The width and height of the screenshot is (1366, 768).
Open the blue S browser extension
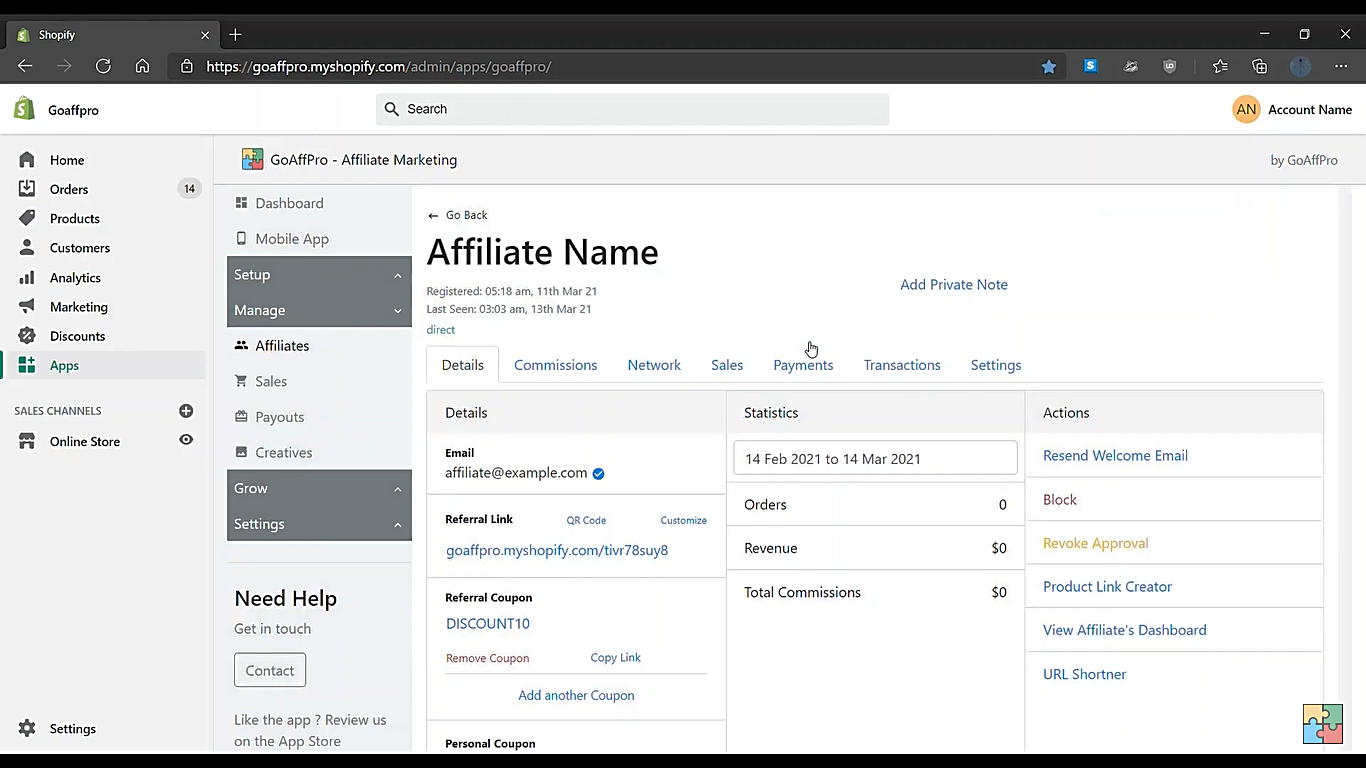click(x=1091, y=66)
